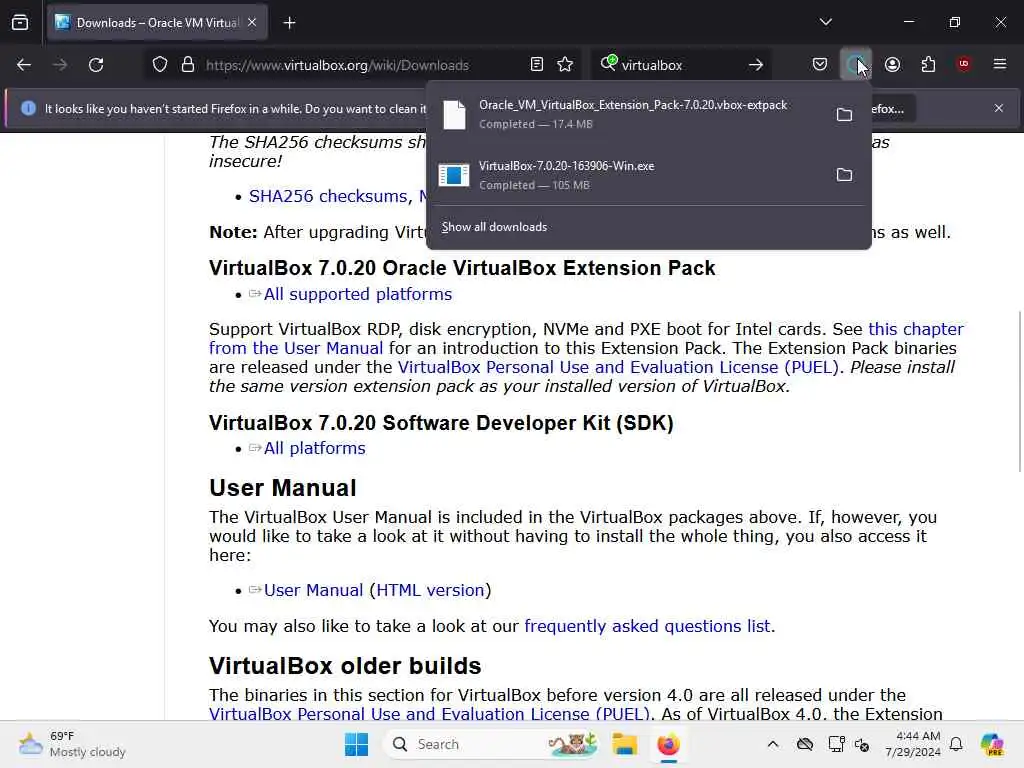The width and height of the screenshot is (1024, 768).
Task: Open the notifications bell
Action: [x=956, y=744]
